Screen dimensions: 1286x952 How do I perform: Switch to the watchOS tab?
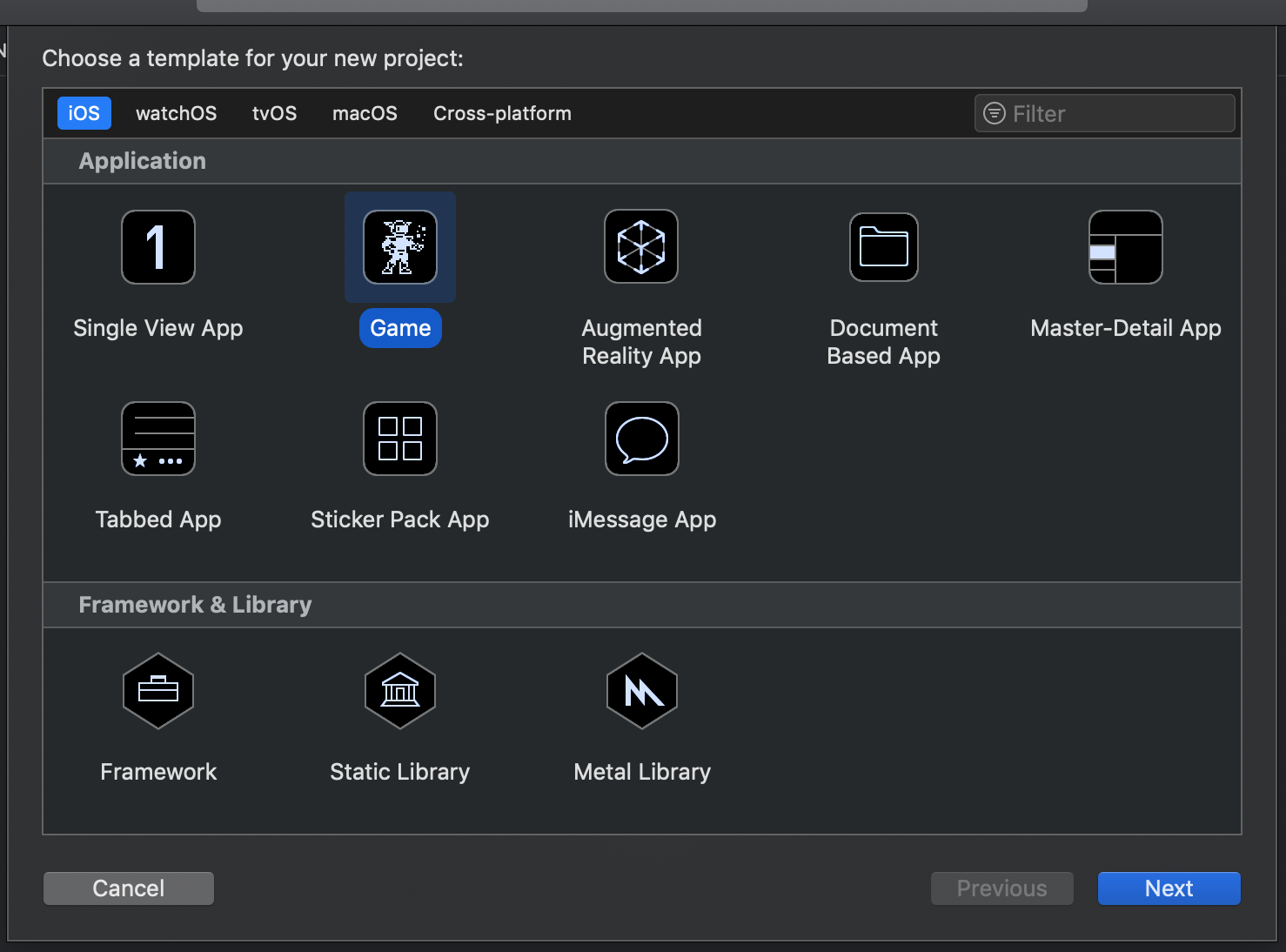coord(176,113)
